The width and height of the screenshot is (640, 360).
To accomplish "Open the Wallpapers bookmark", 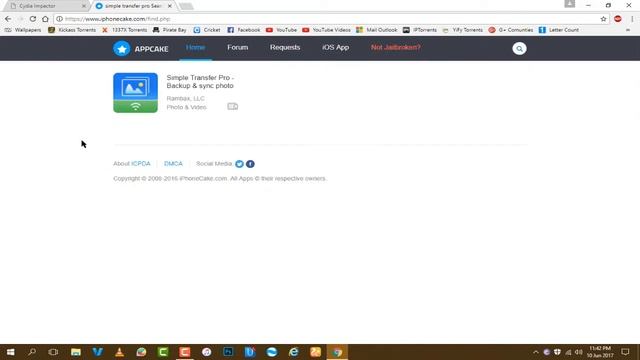I will (x=23, y=30).
